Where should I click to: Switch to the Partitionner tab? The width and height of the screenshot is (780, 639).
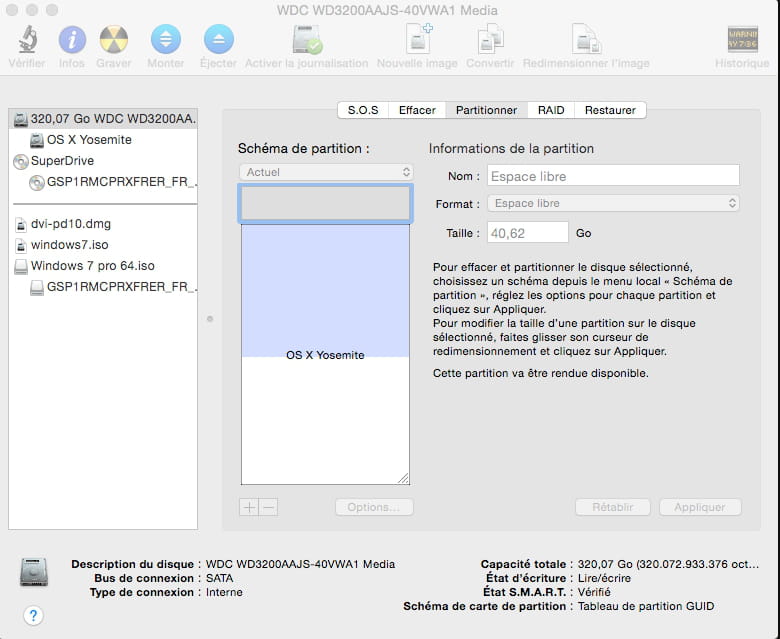click(486, 110)
